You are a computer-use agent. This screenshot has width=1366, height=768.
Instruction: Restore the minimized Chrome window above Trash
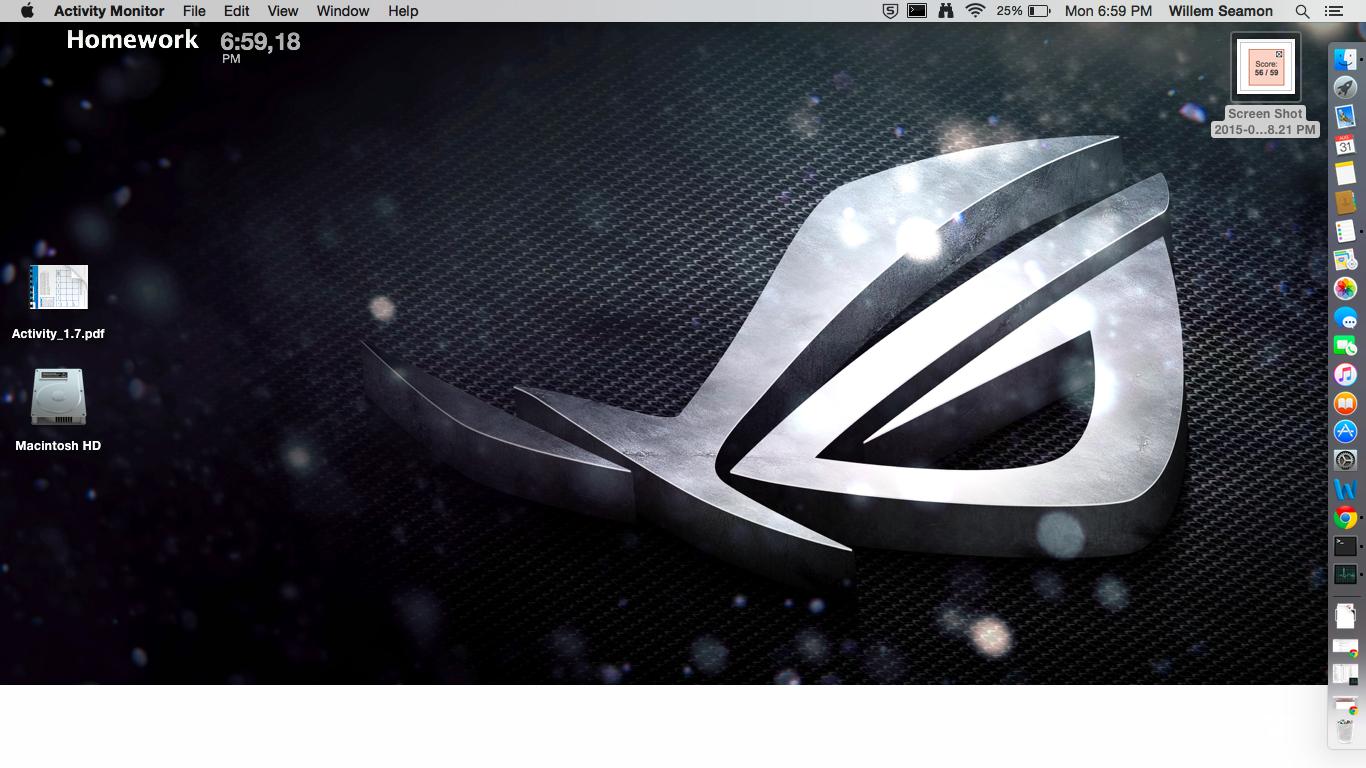coord(1345,705)
